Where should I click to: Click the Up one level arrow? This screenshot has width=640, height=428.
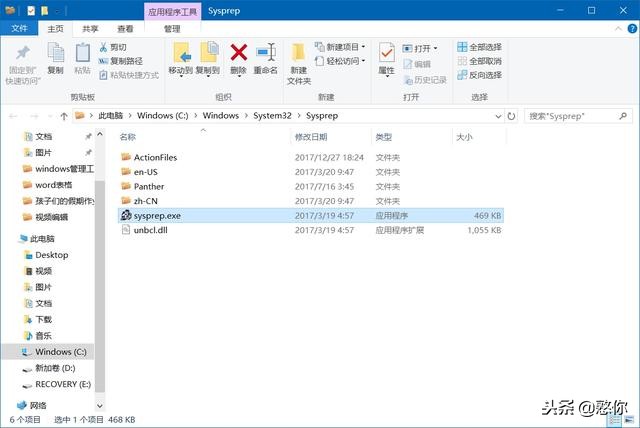[x=64, y=116]
